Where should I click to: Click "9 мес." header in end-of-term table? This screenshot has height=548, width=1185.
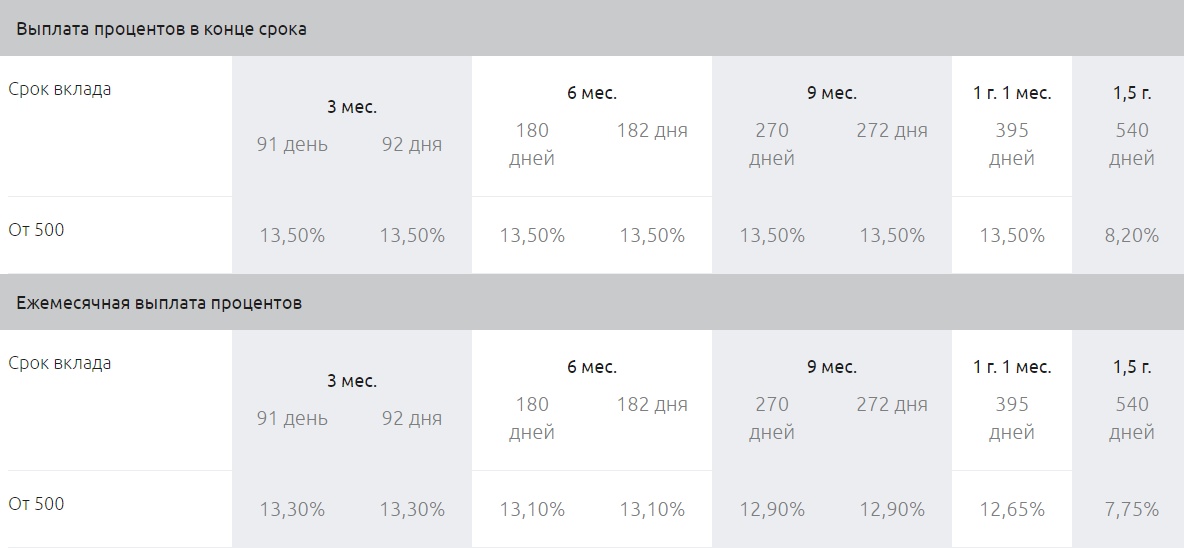pyautogui.click(x=832, y=93)
